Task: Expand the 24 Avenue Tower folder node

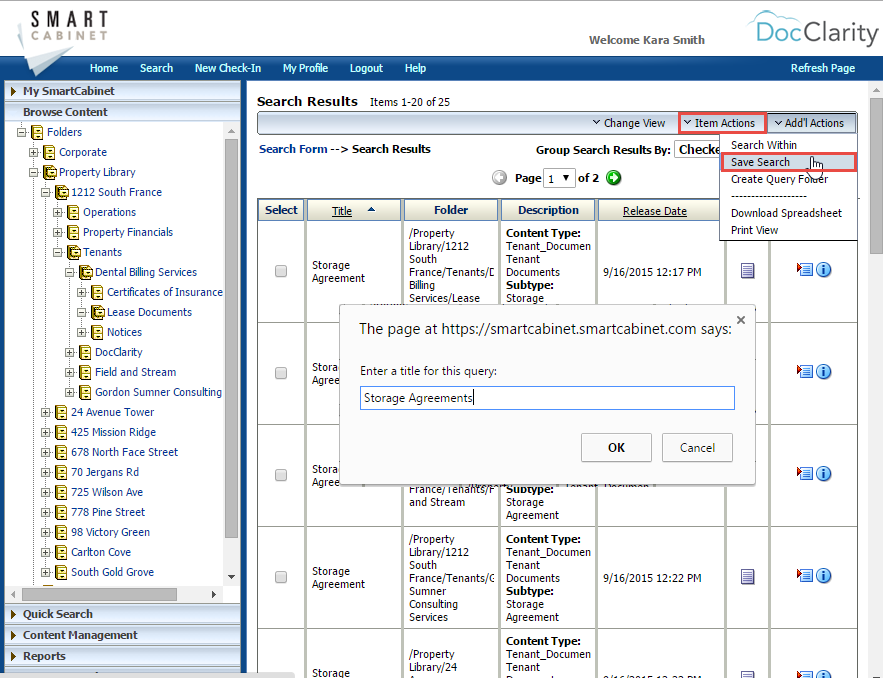Action: point(46,412)
